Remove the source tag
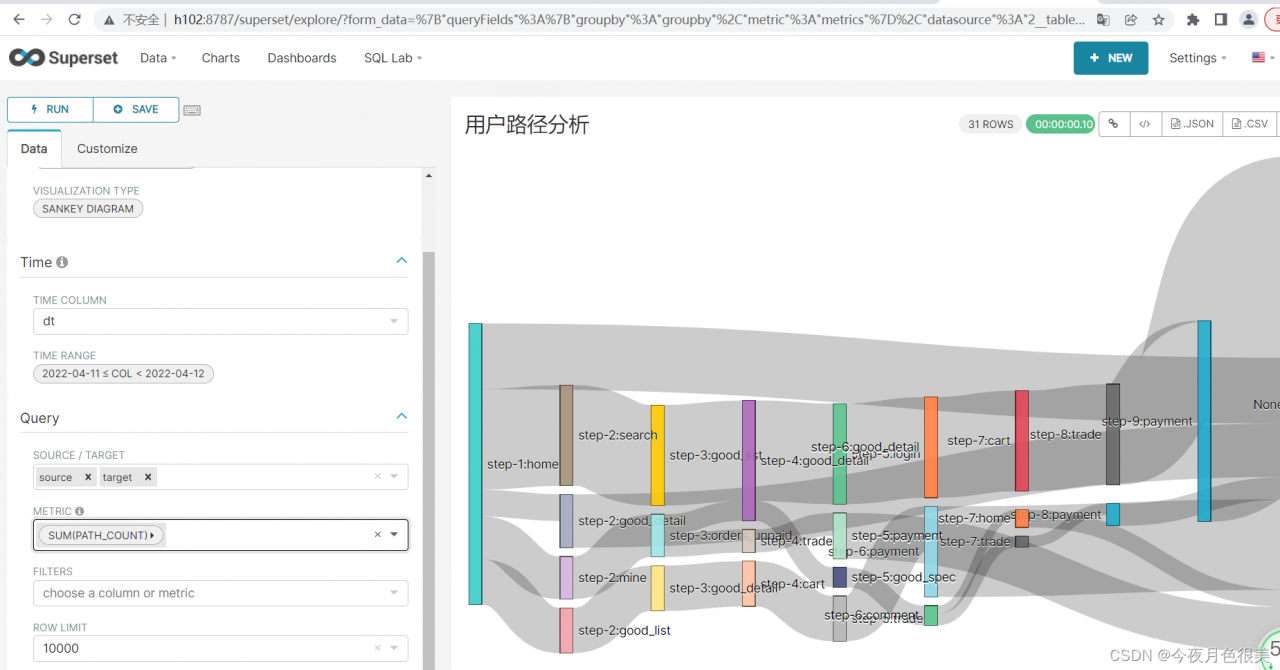This screenshot has width=1280, height=670. (88, 477)
